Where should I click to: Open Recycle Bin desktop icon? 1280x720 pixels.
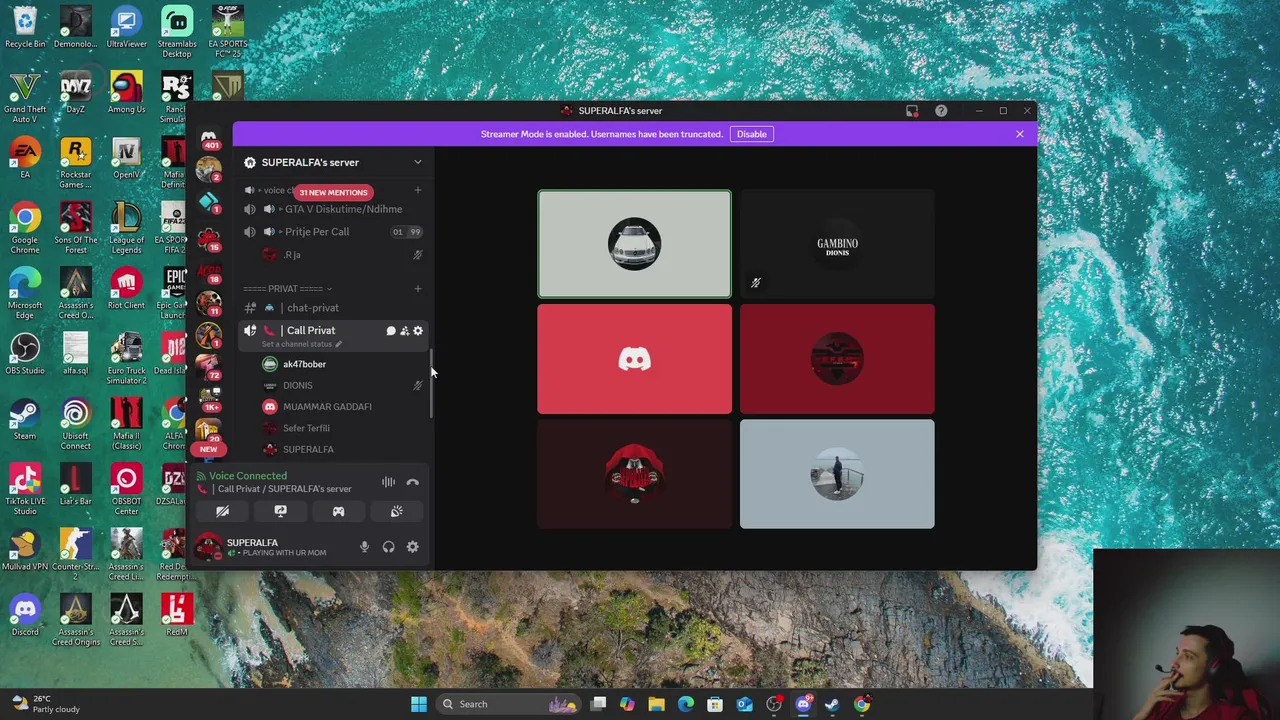point(25,27)
